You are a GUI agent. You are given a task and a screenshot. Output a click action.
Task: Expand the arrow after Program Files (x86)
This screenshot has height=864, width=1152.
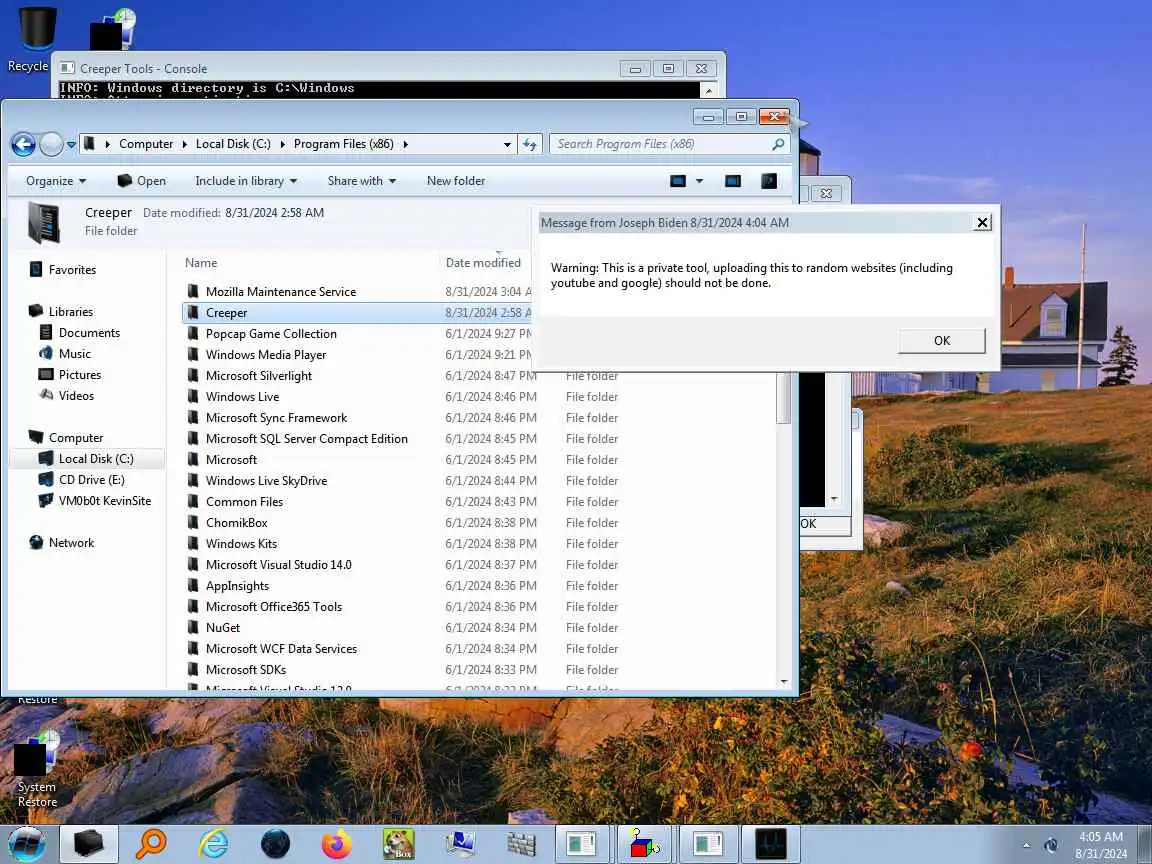tap(406, 144)
